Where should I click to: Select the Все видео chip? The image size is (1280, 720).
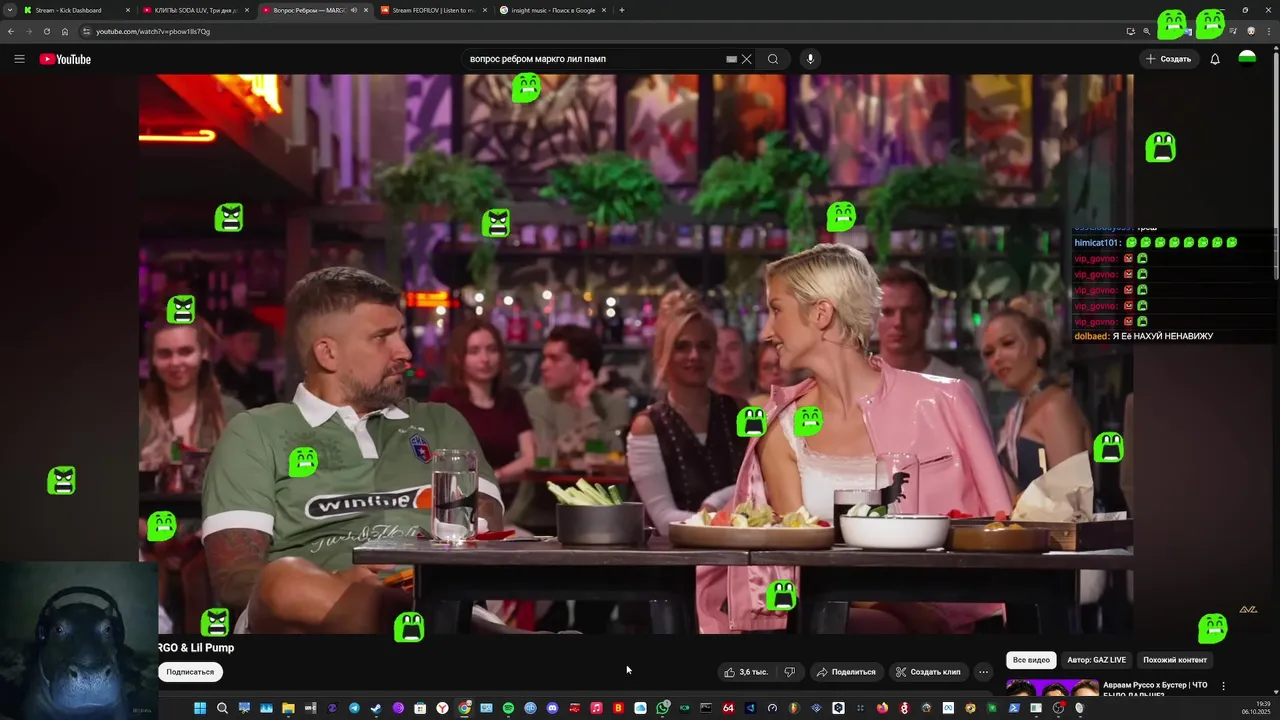click(x=1031, y=660)
